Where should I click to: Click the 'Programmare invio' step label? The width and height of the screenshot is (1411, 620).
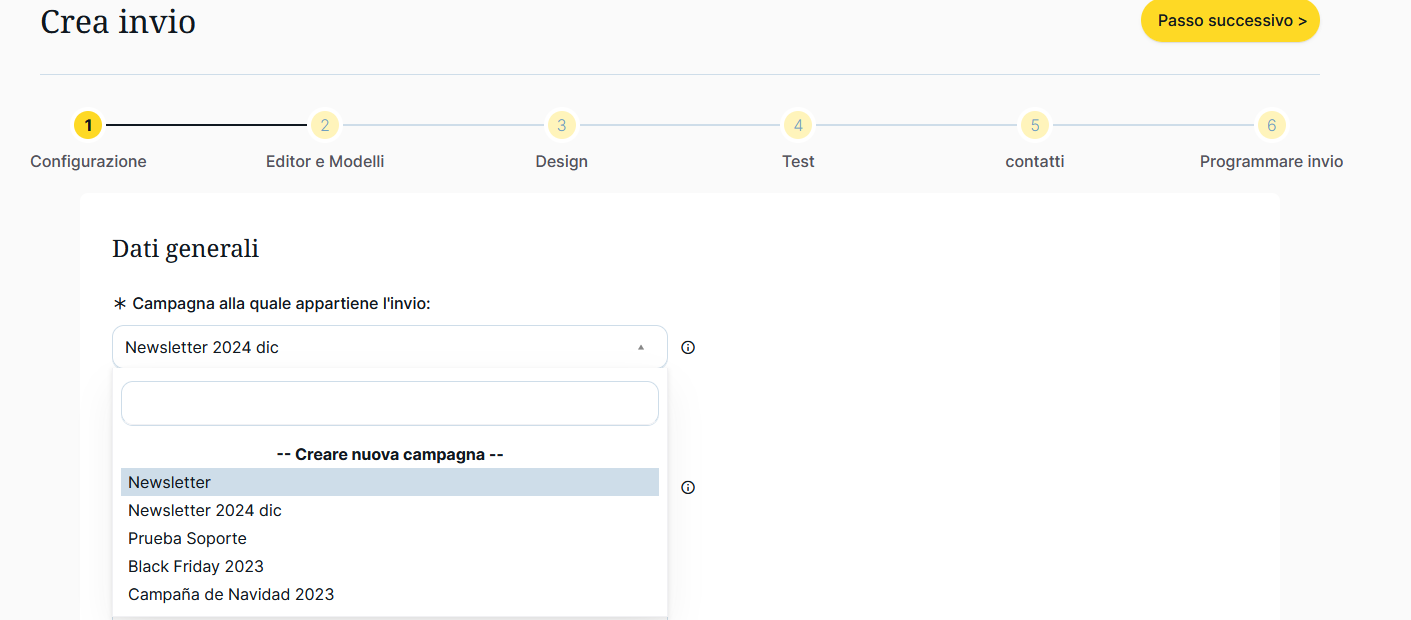click(x=1271, y=162)
